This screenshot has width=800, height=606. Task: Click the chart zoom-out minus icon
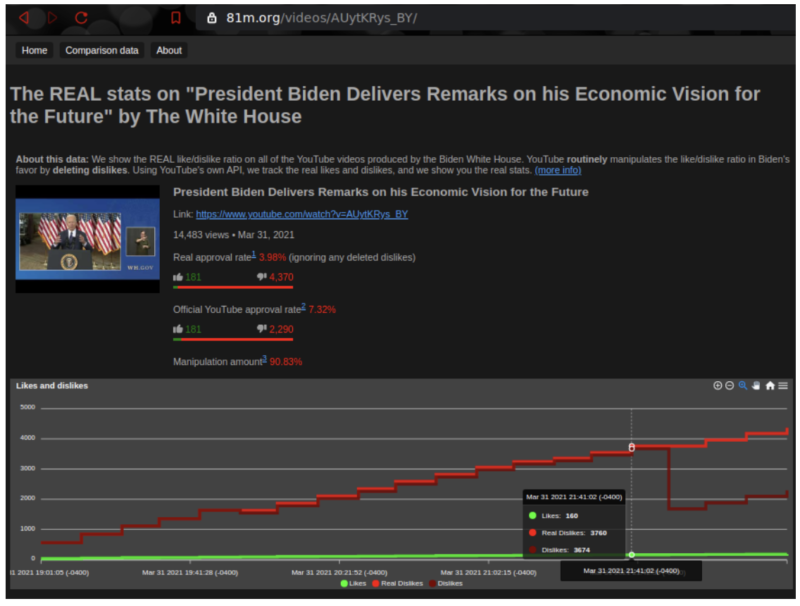click(x=730, y=386)
